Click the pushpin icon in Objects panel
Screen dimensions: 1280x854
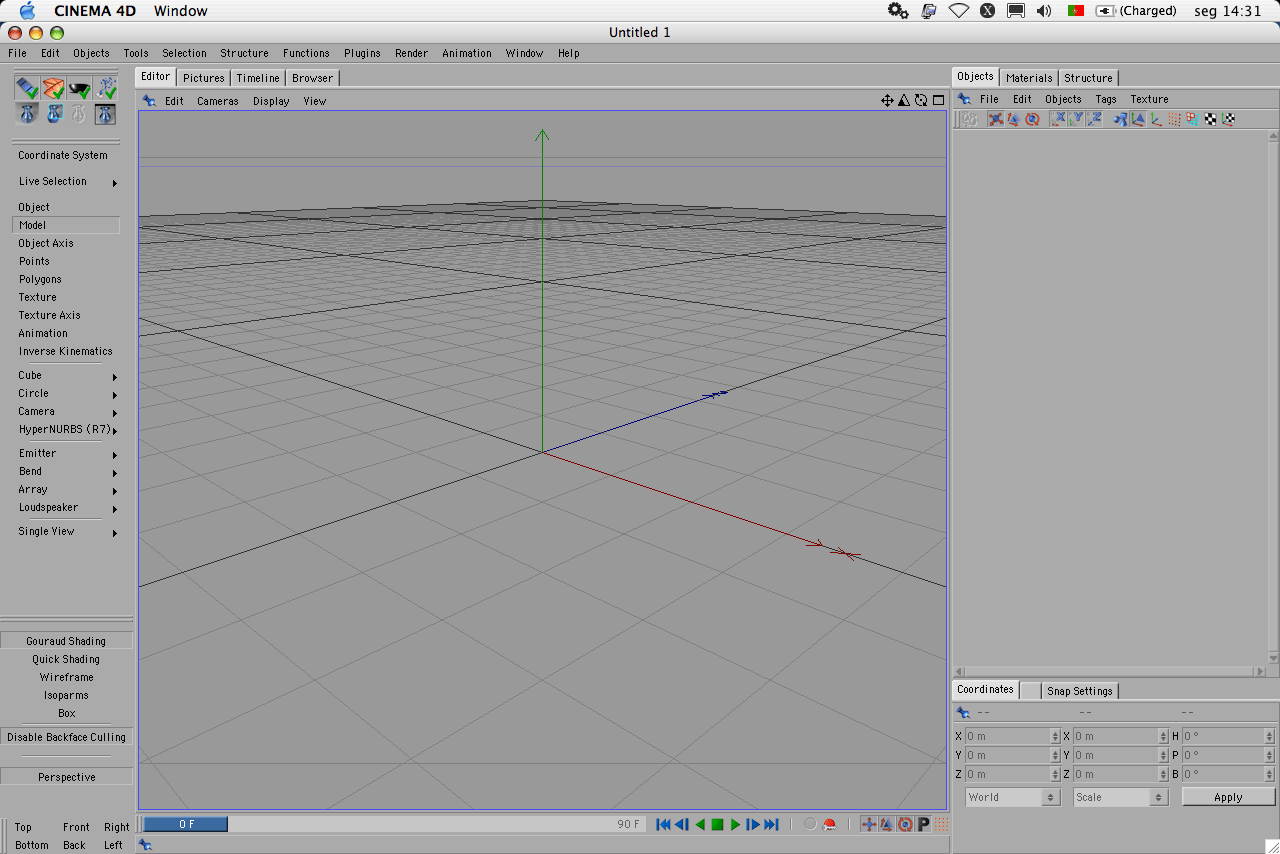point(964,99)
